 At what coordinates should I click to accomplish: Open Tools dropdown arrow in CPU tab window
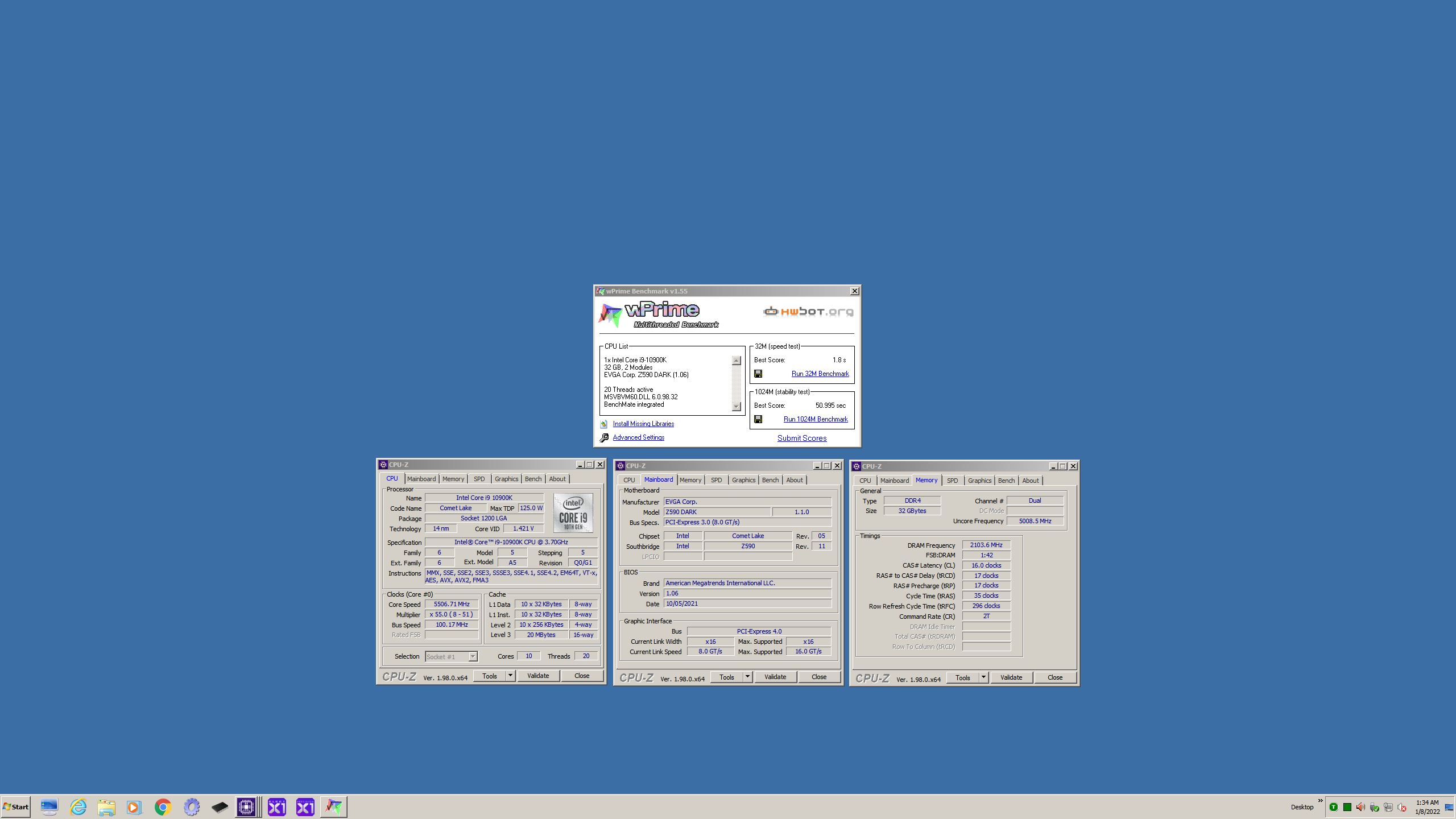tap(510, 676)
